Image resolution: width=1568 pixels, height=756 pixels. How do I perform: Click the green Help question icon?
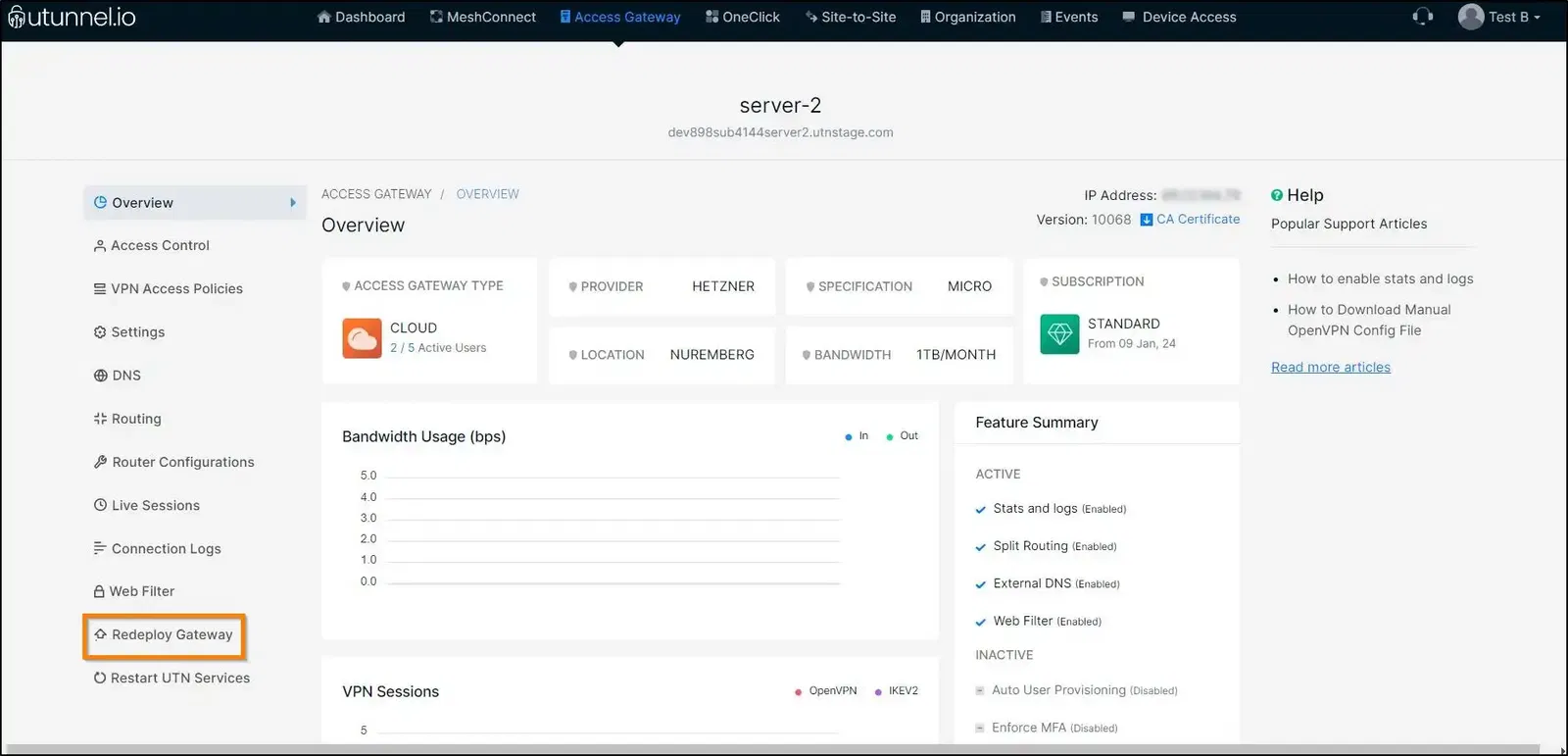pyautogui.click(x=1277, y=195)
